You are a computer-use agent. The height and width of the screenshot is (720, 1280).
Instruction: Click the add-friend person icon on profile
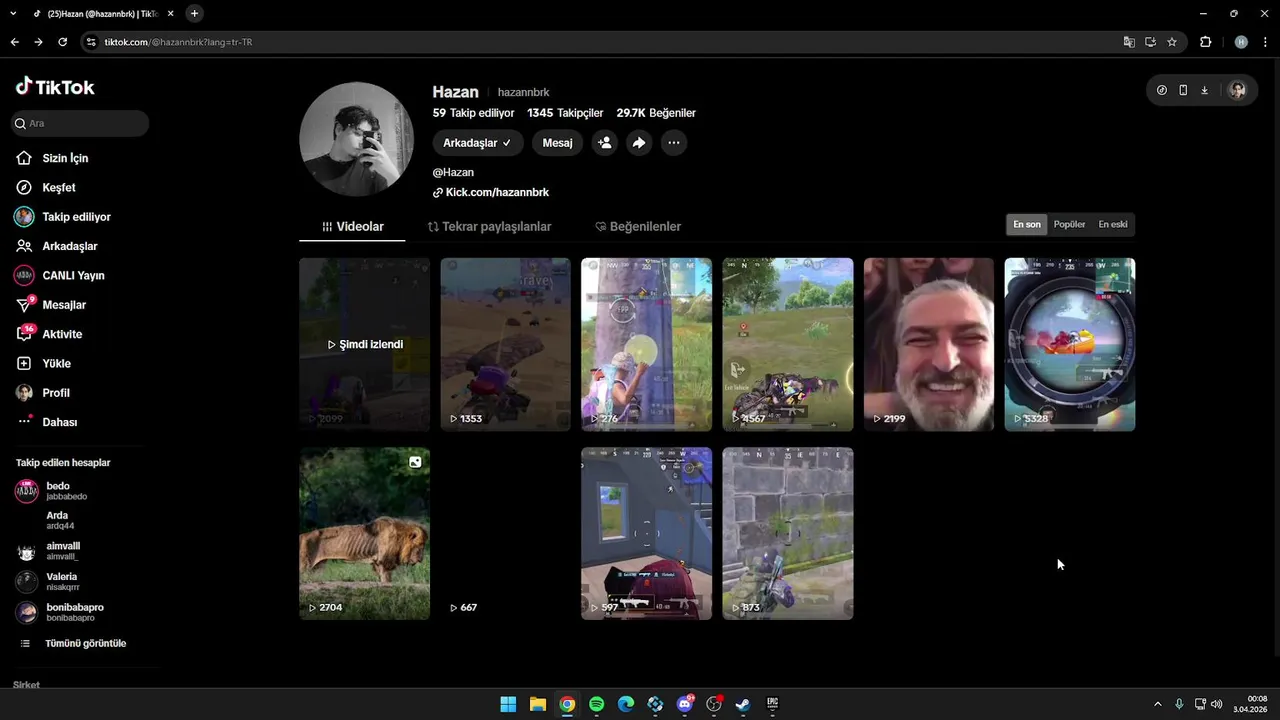click(605, 143)
